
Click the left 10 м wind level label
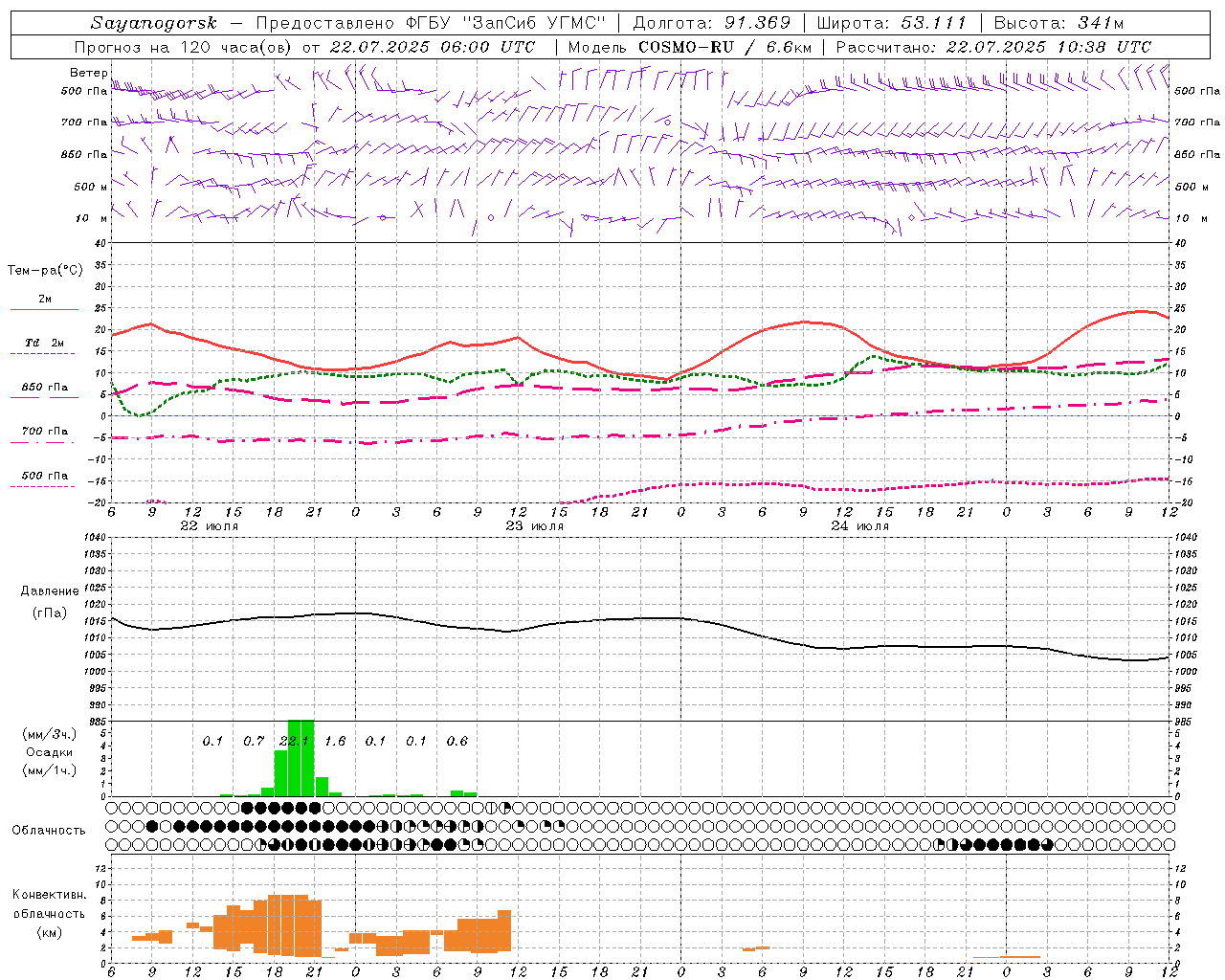[x=91, y=218]
